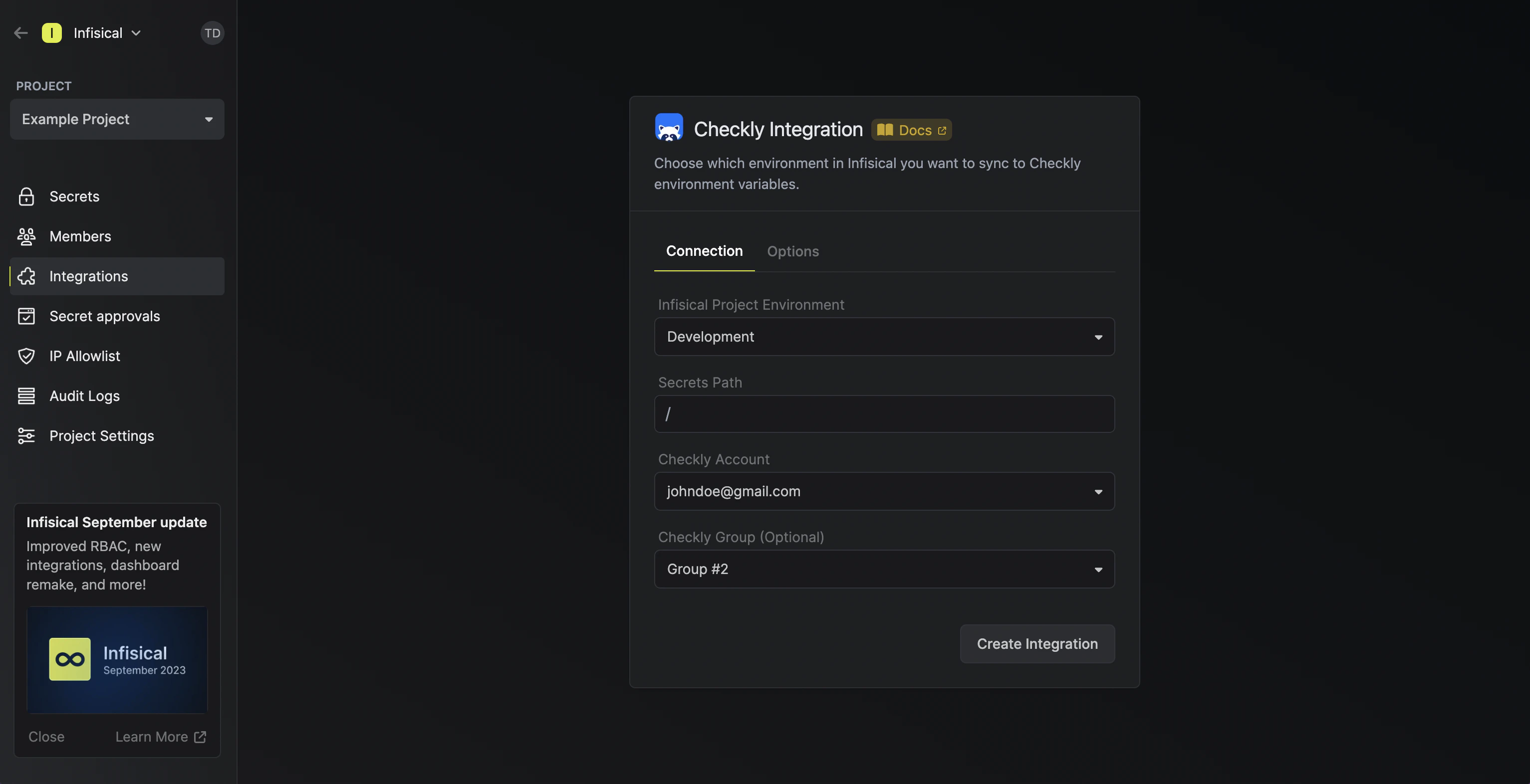Navigate to IP Allowlist
Image resolution: width=1530 pixels, height=784 pixels.
pyautogui.click(x=117, y=356)
